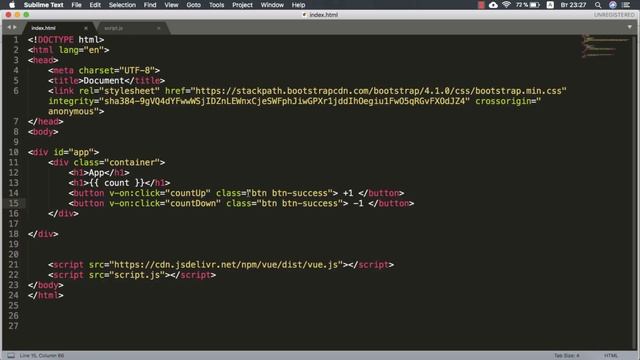Image resolution: width=640 pixels, height=360 pixels.
Task: Open Wi-Fi status menu
Action: point(506,5)
